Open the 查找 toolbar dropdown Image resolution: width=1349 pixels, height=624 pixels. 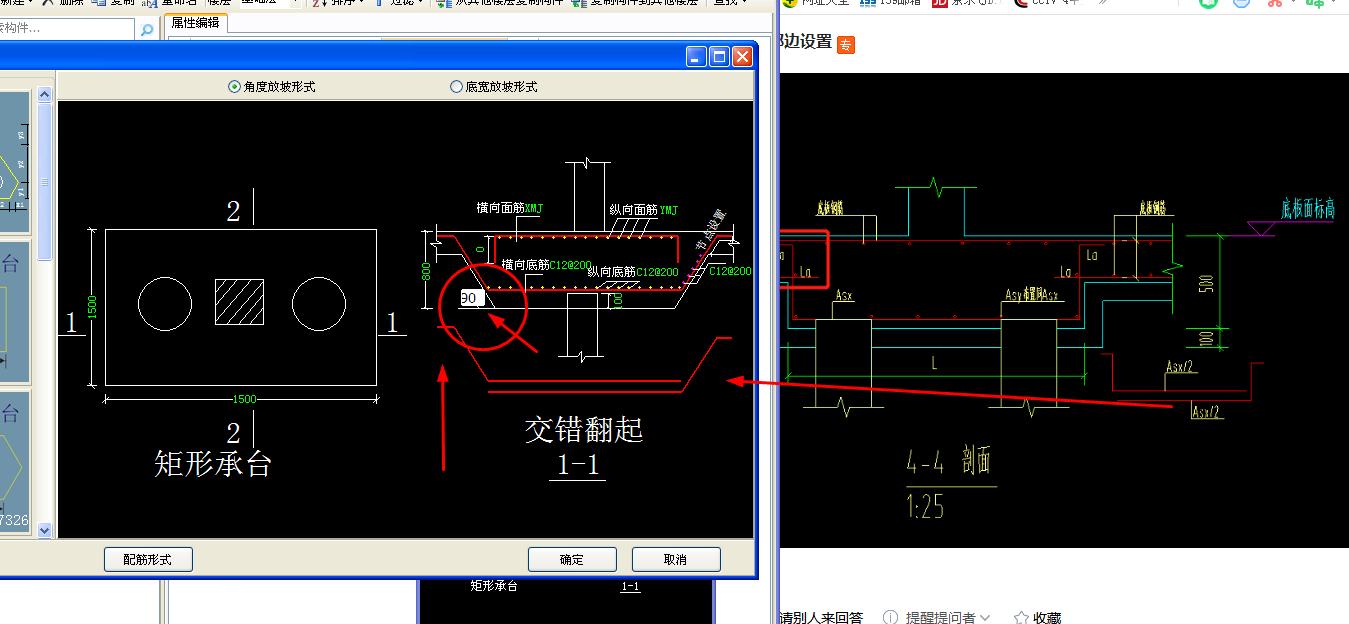pos(728,3)
